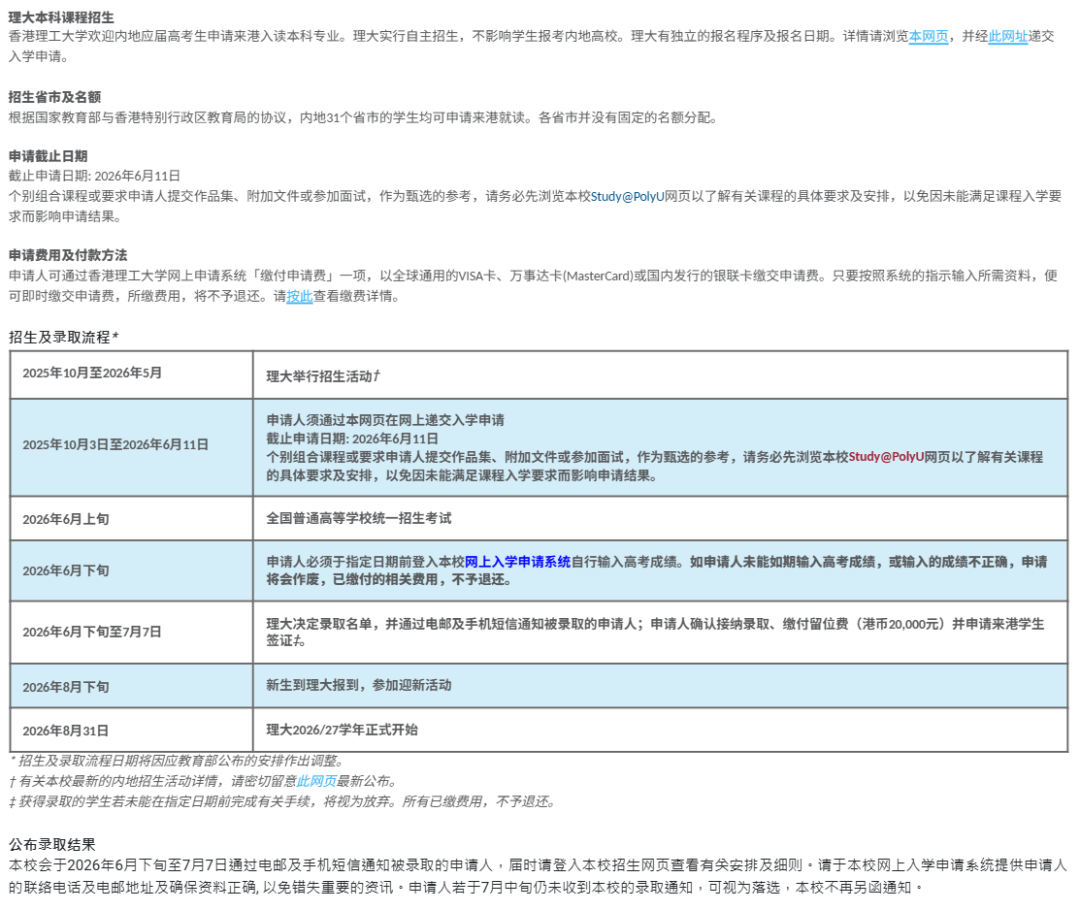1080x911 pixels.
Task: Select the 2025年10月至2026年5月 date cell
Action: point(92,373)
